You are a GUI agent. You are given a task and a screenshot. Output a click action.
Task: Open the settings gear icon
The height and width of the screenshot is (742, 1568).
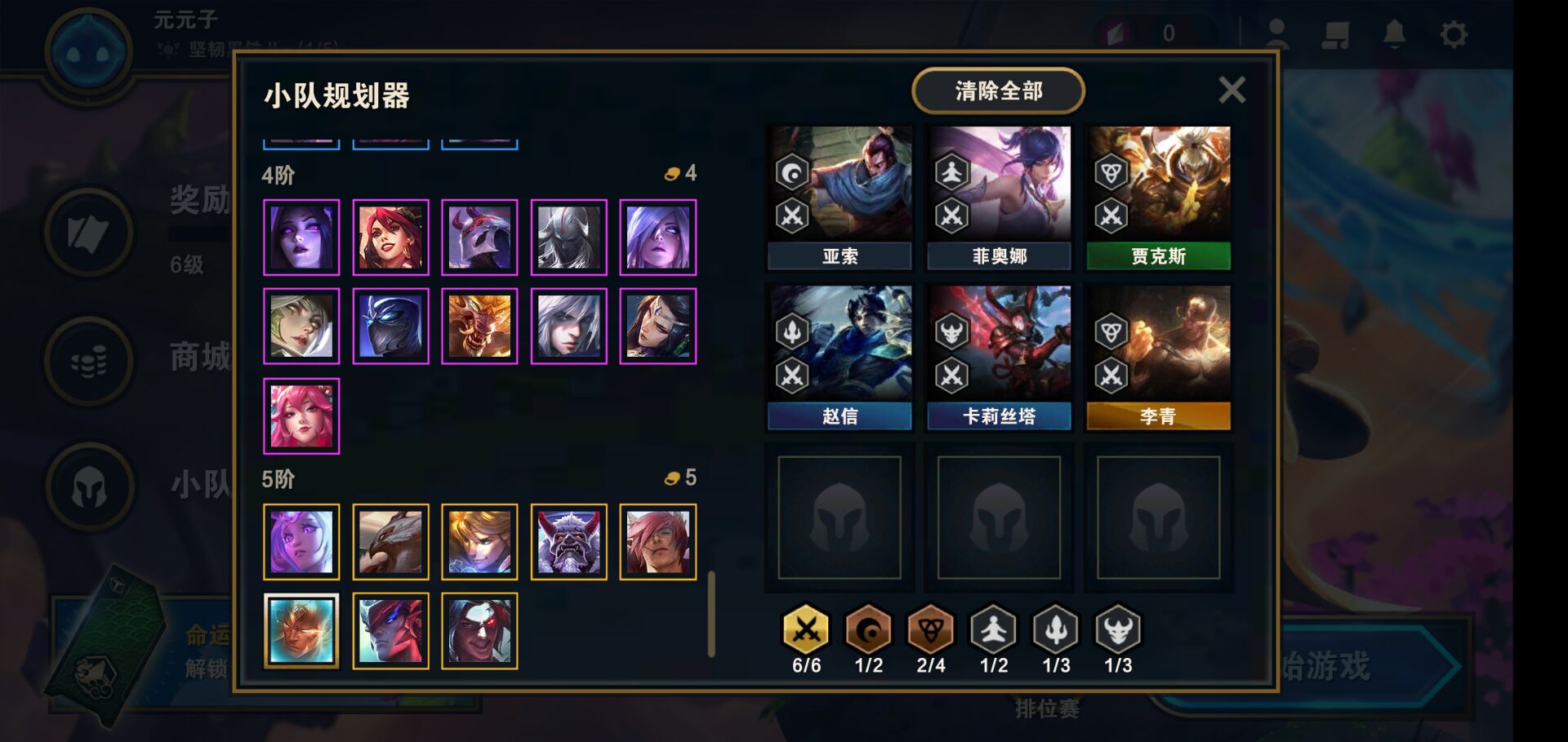(1454, 34)
